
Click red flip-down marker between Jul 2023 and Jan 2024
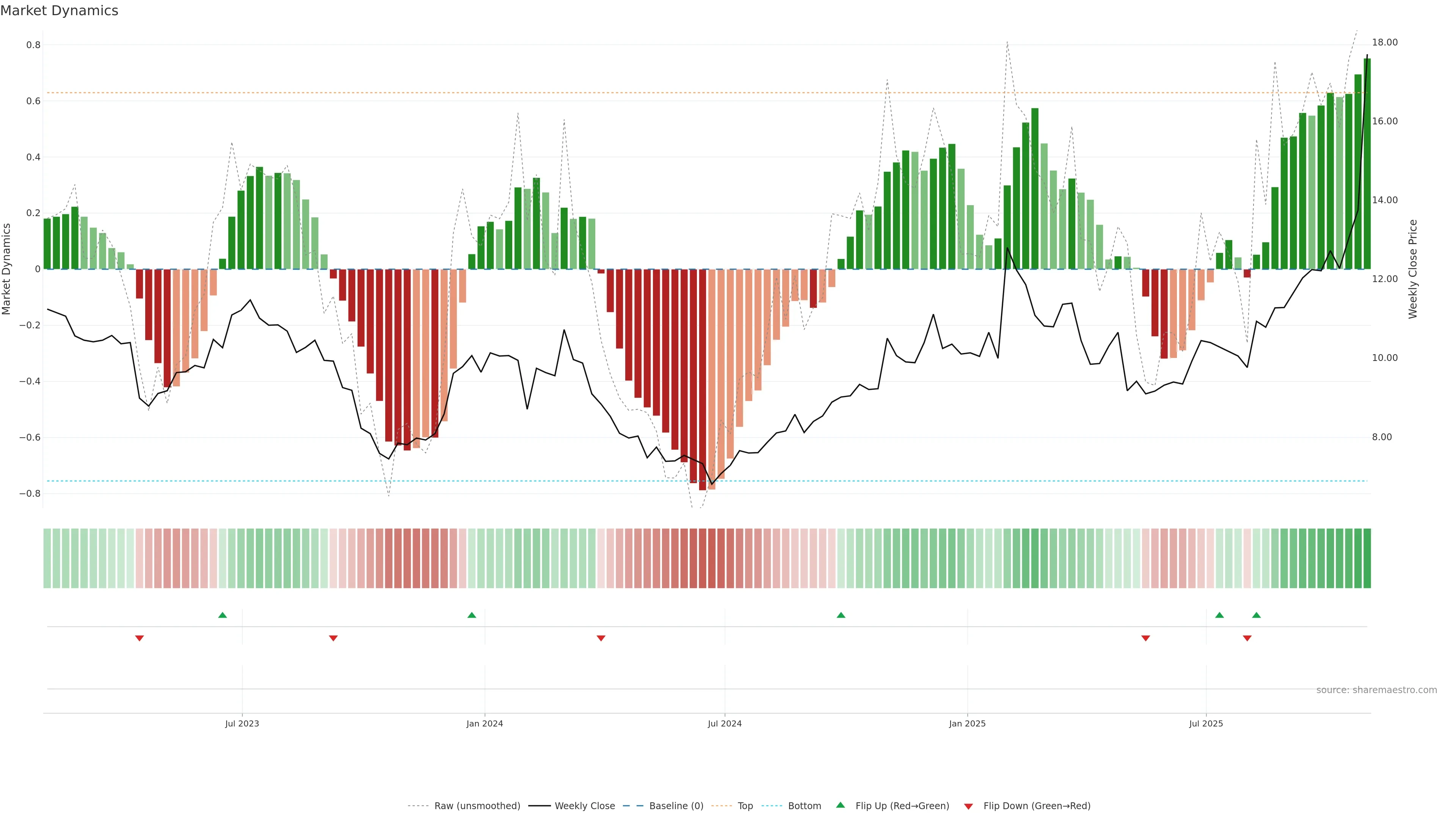click(x=334, y=638)
